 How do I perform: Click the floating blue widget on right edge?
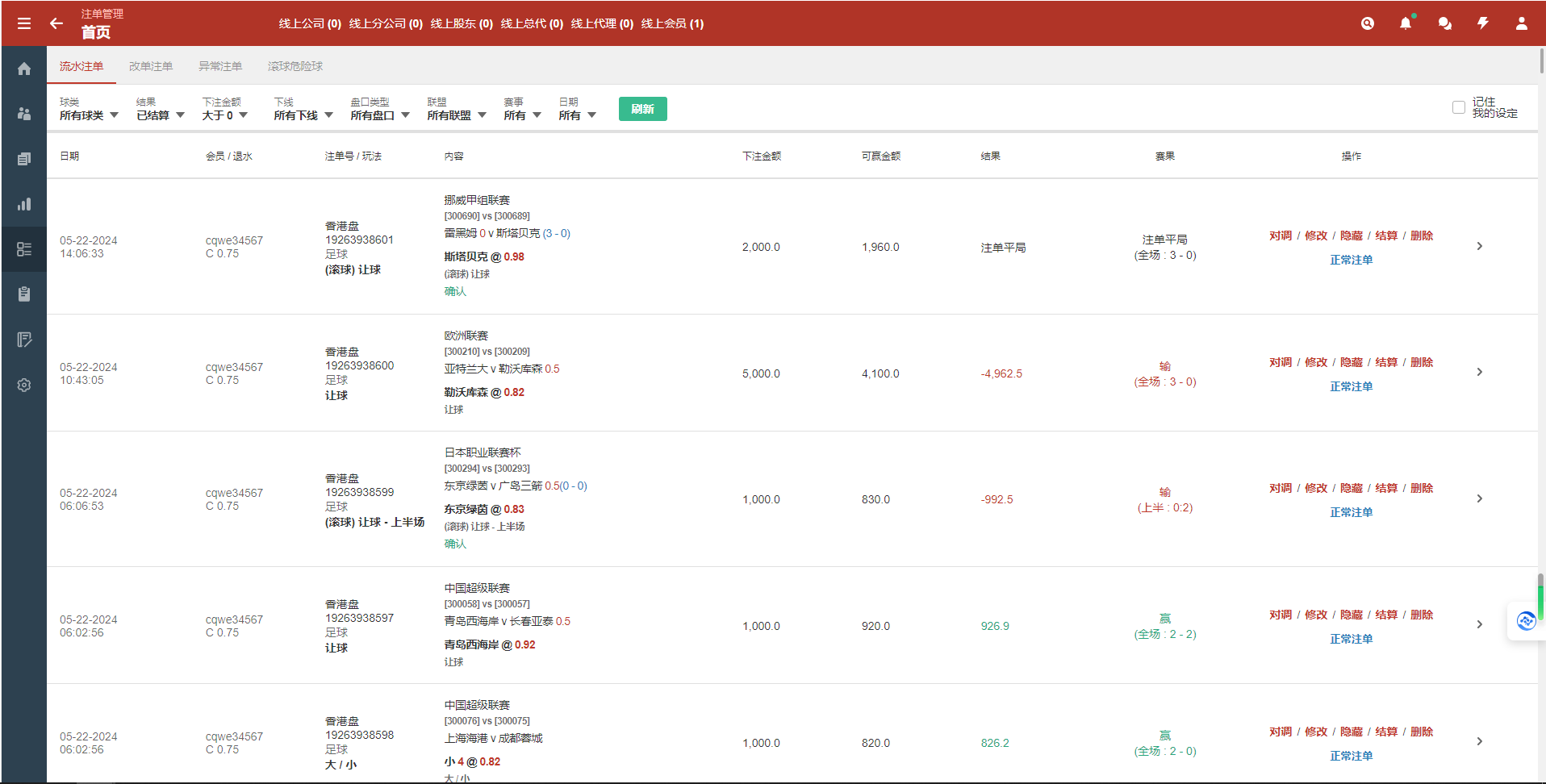[1525, 621]
